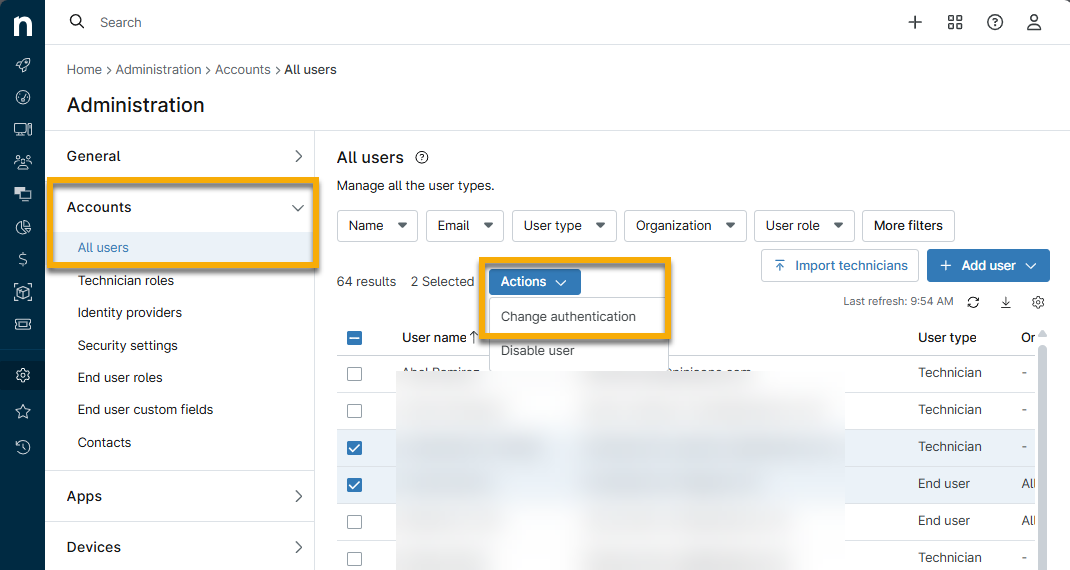Screen dimensions: 1070x570
Task: Open Technician roles in sidebar
Action: coord(126,281)
